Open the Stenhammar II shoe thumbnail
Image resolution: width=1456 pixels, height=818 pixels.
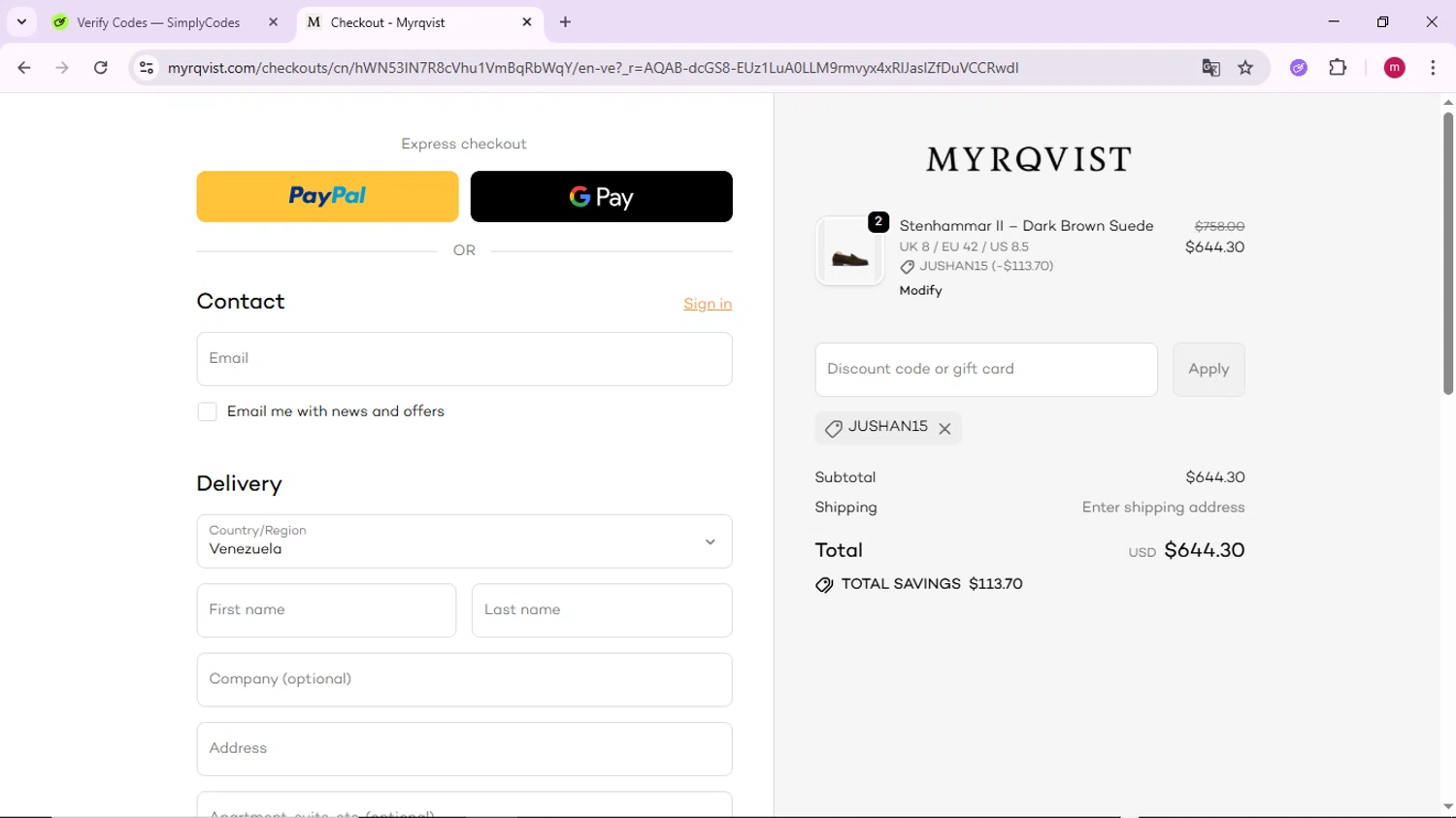tap(849, 251)
